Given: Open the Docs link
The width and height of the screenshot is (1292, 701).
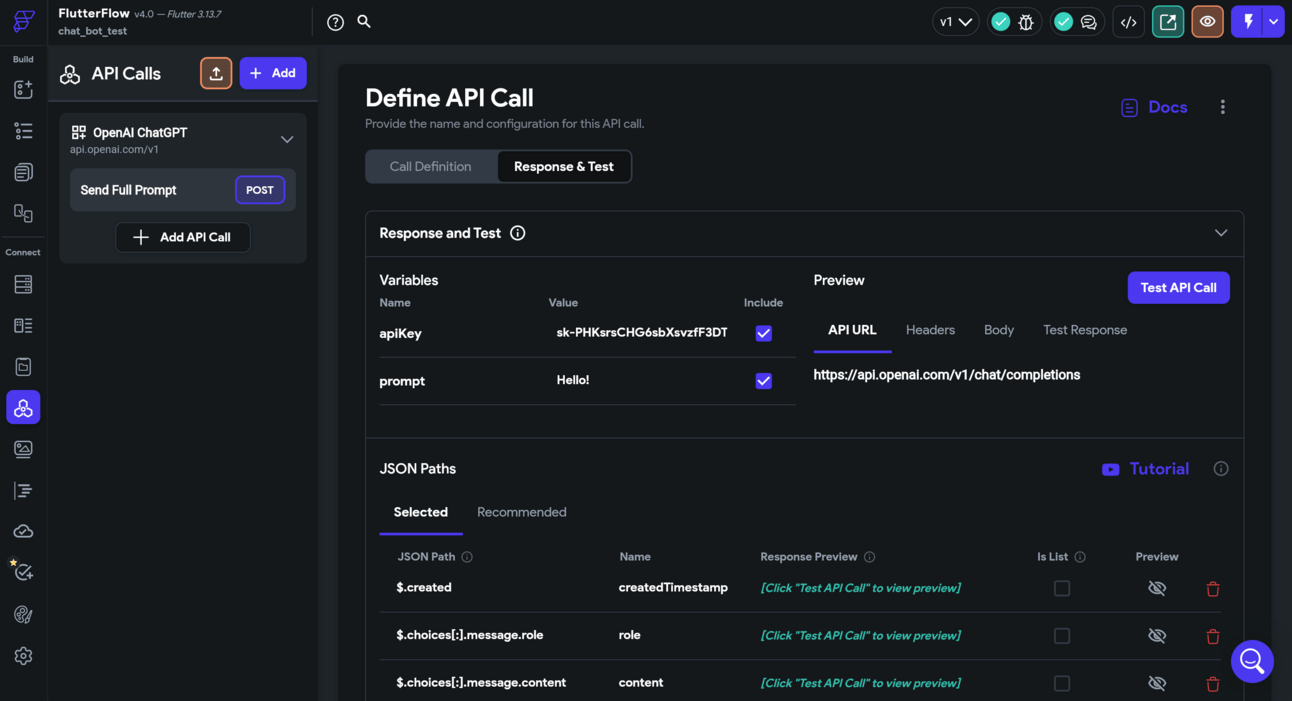Looking at the screenshot, I should 1154,107.
